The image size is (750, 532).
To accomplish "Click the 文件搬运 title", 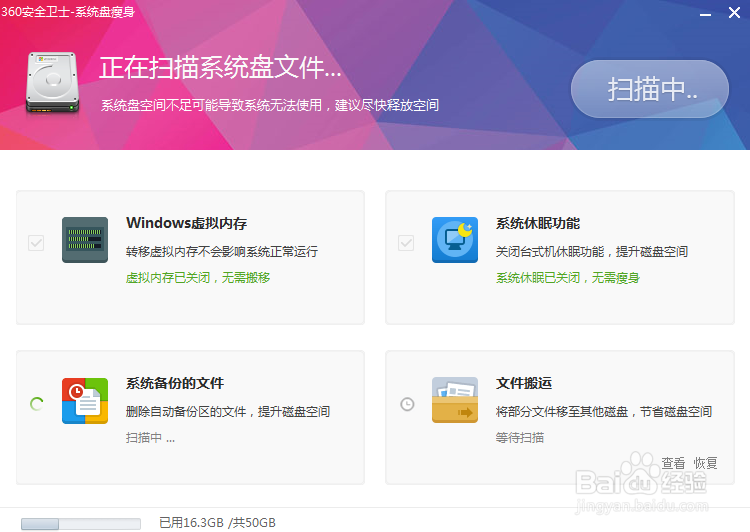I will coord(524,383).
